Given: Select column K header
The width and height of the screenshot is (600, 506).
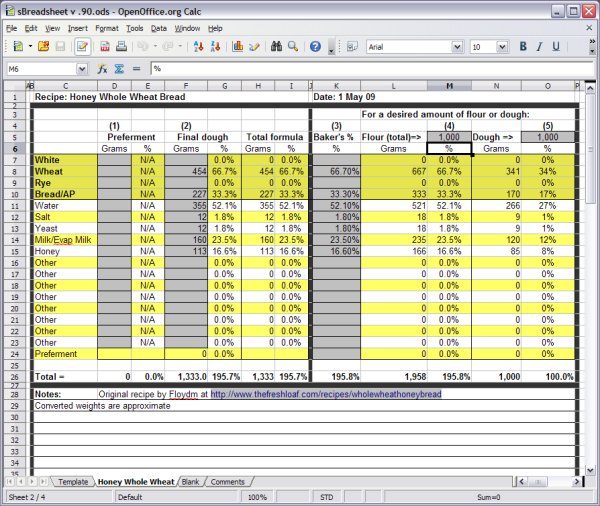Looking at the screenshot, I should [x=336, y=86].
